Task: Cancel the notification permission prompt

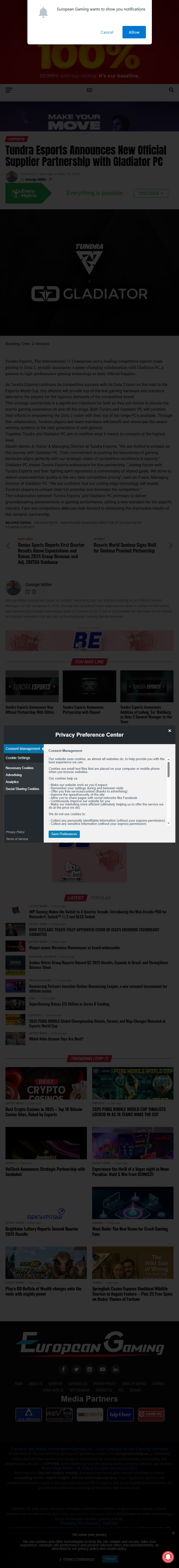Action: pyautogui.click(x=107, y=32)
